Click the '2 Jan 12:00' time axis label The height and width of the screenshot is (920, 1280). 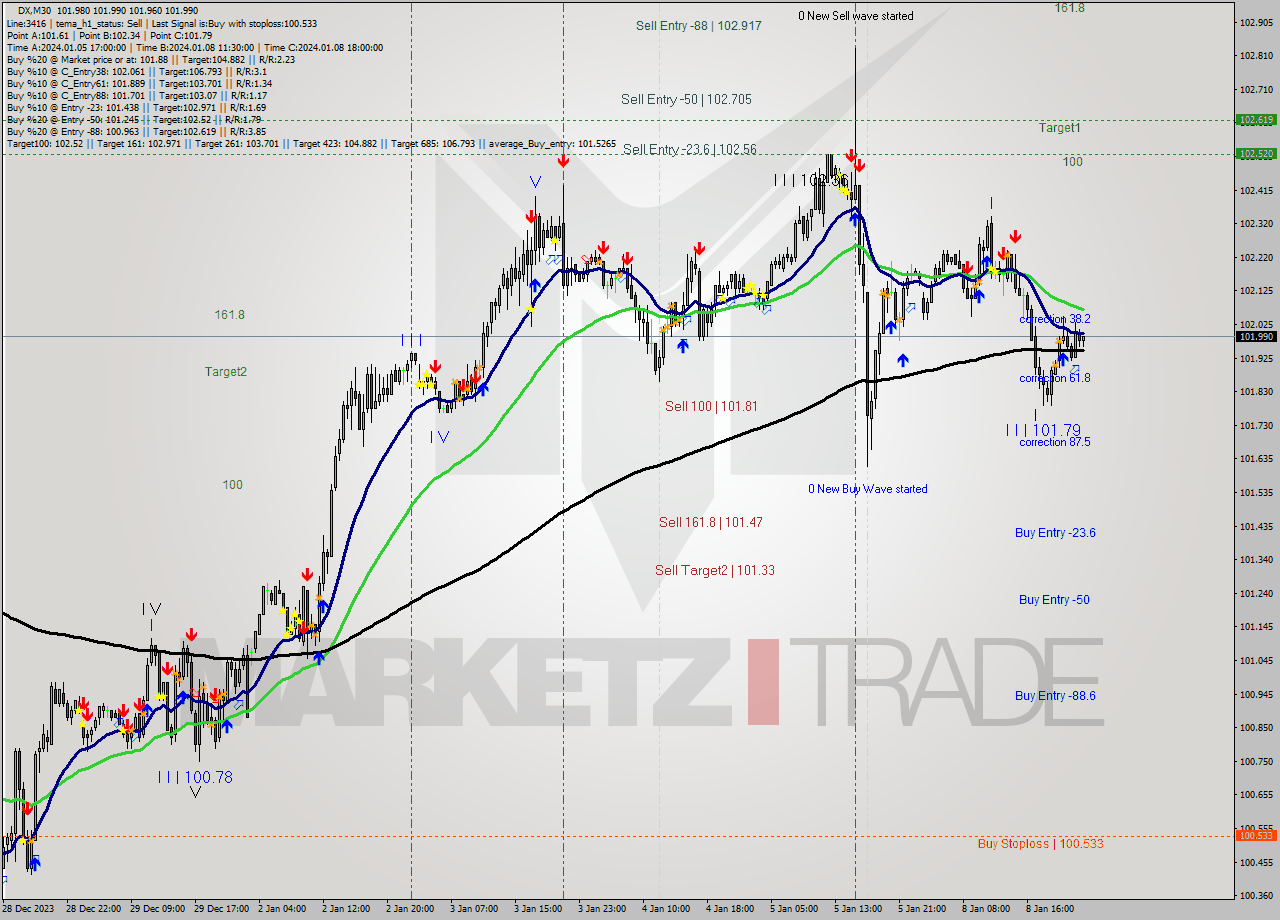(346, 909)
